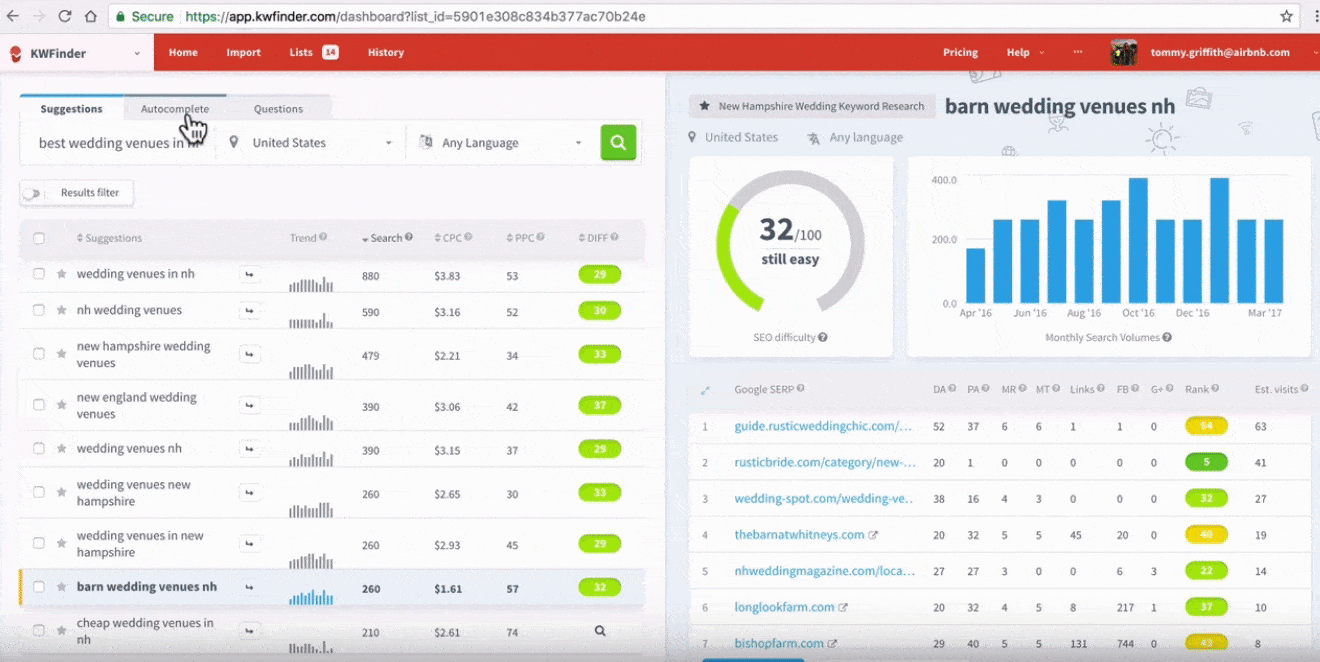Click magnifier icon for 'cheap wedding venues in nh'

[x=600, y=631]
